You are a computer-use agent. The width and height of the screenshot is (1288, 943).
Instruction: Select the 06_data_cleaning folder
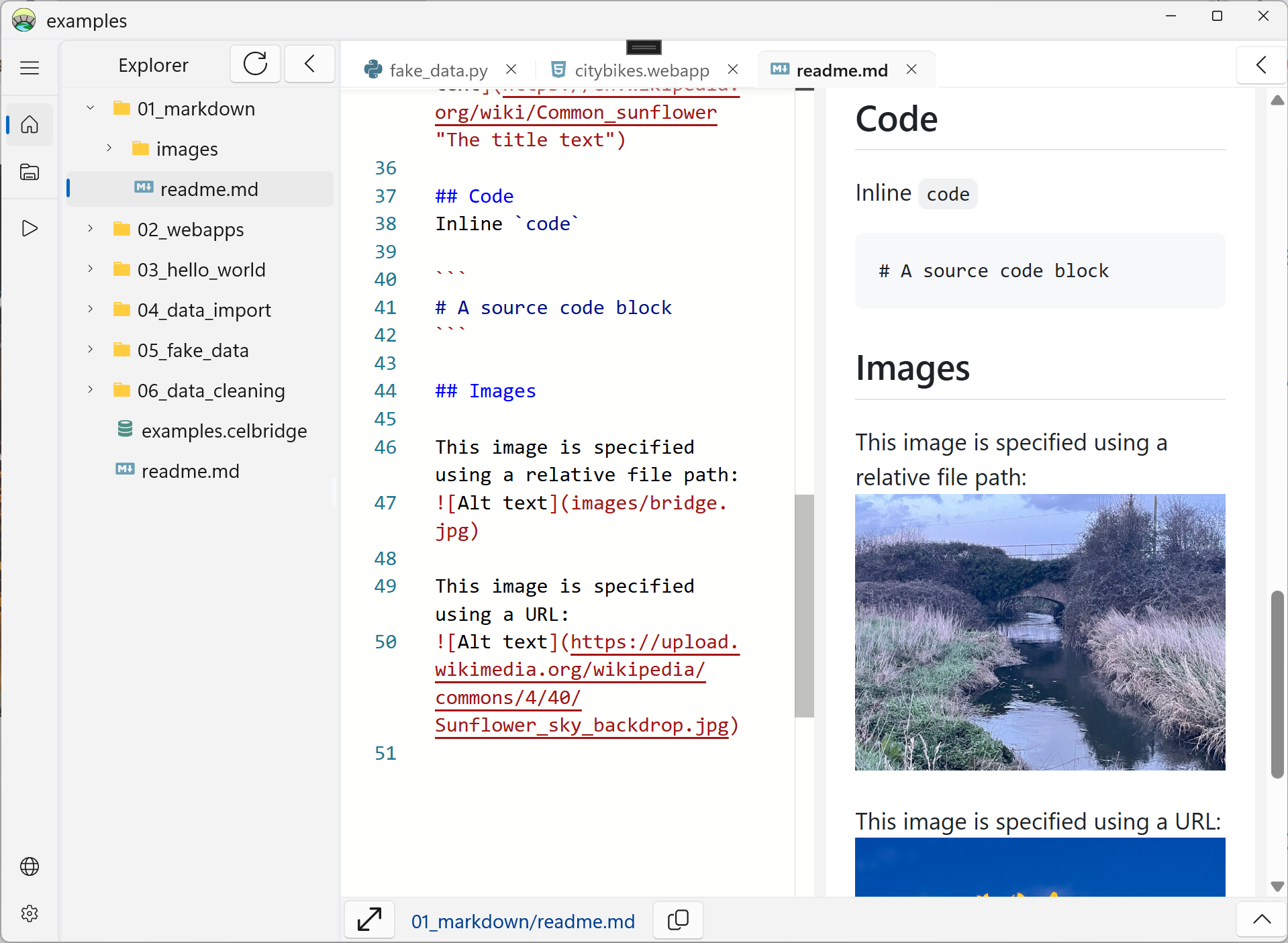pyautogui.click(x=211, y=391)
